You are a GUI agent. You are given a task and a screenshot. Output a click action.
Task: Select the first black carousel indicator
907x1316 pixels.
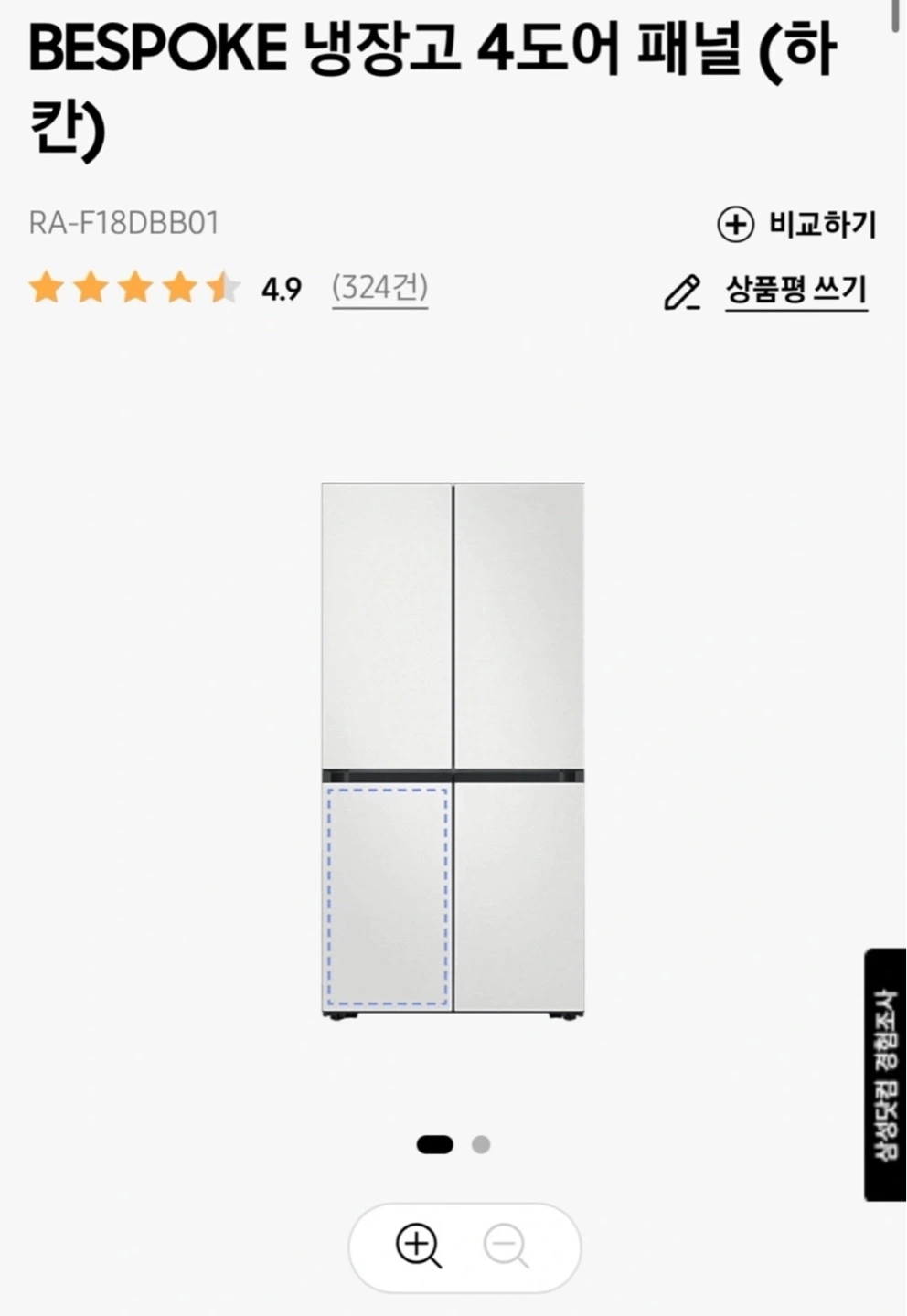435,1144
